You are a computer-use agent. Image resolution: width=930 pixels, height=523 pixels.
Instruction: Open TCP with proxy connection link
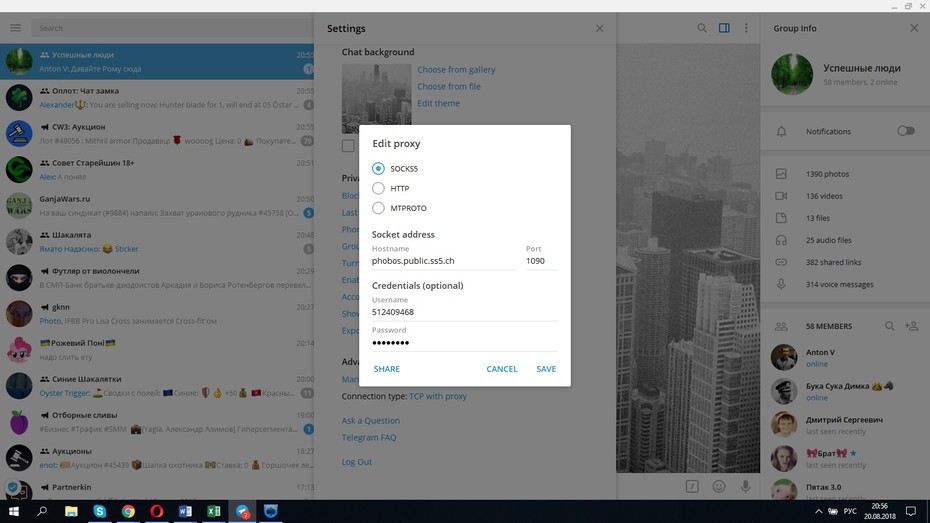(438, 396)
